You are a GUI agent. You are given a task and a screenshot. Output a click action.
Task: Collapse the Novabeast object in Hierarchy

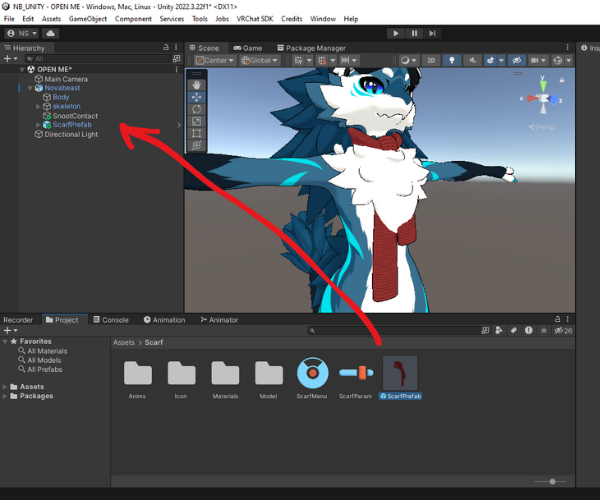(x=30, y=88)
